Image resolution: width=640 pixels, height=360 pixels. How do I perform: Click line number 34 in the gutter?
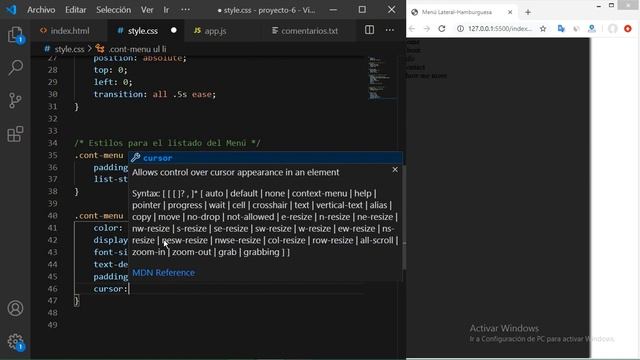coord(53,143)
